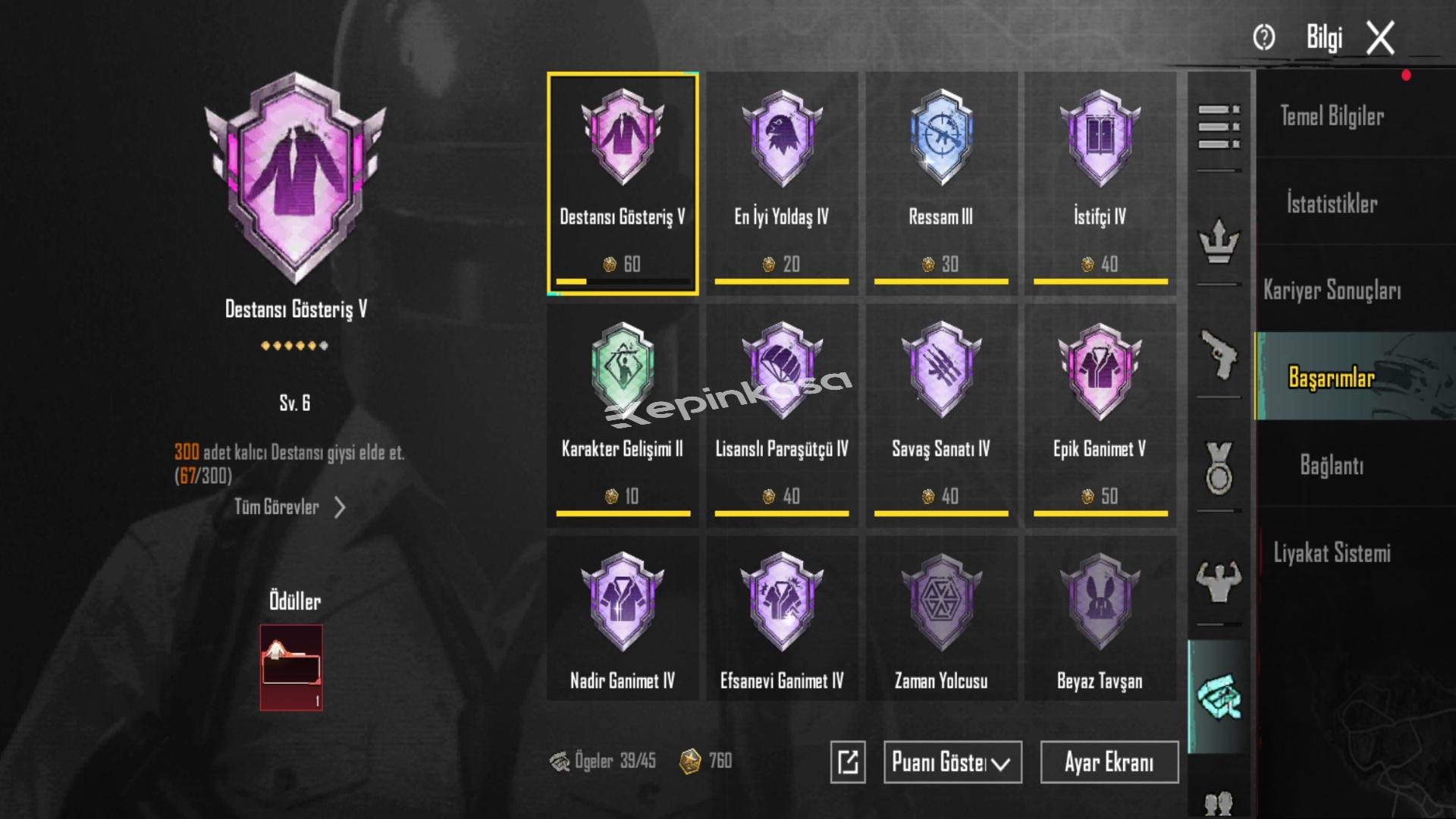Image resolution: width=1456 pixels, height=819 pixels.
Task: Expand Tüm Görevler task list
Action: tap(290, 507)
